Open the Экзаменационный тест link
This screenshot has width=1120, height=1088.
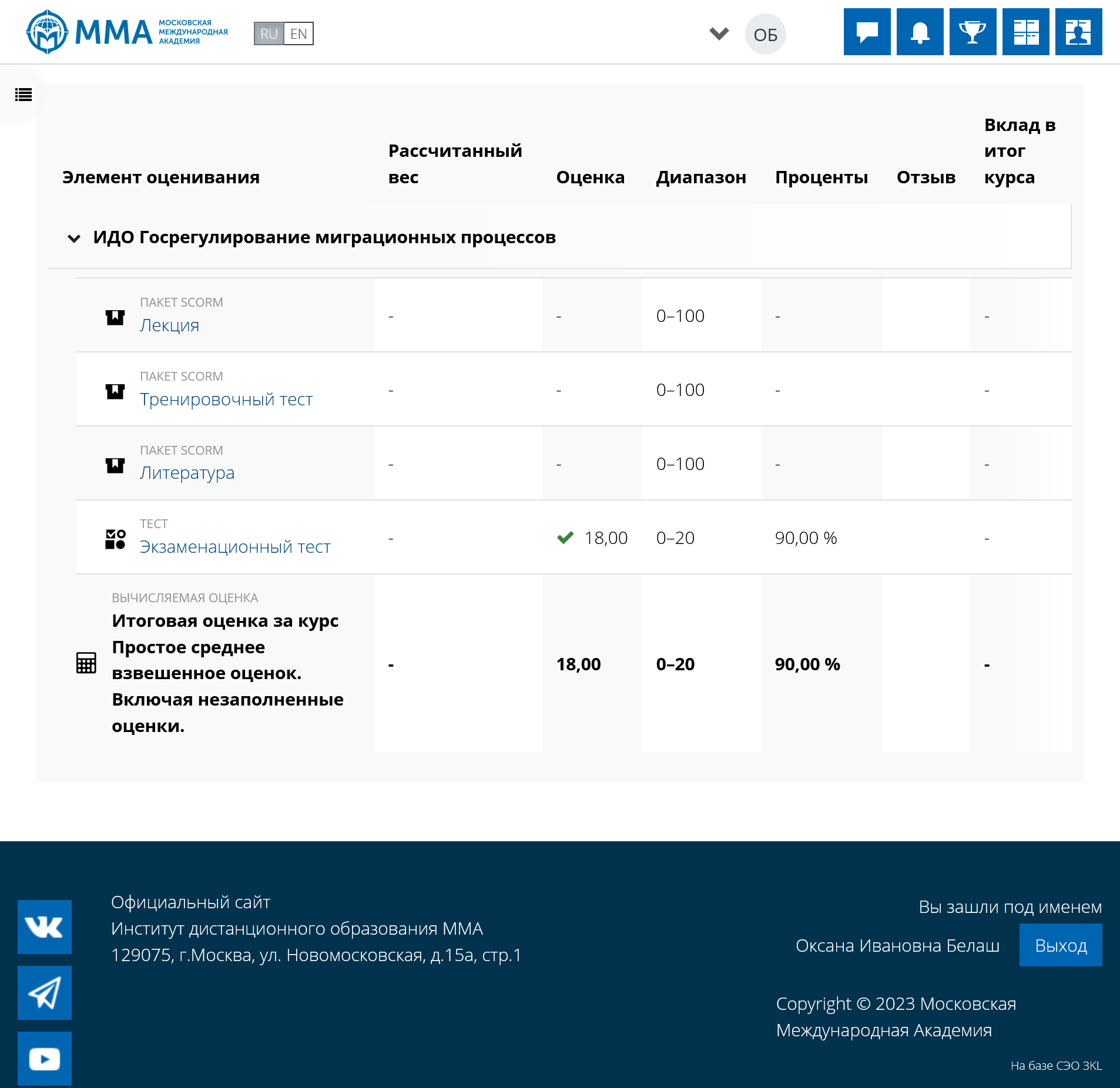point(235,547)
